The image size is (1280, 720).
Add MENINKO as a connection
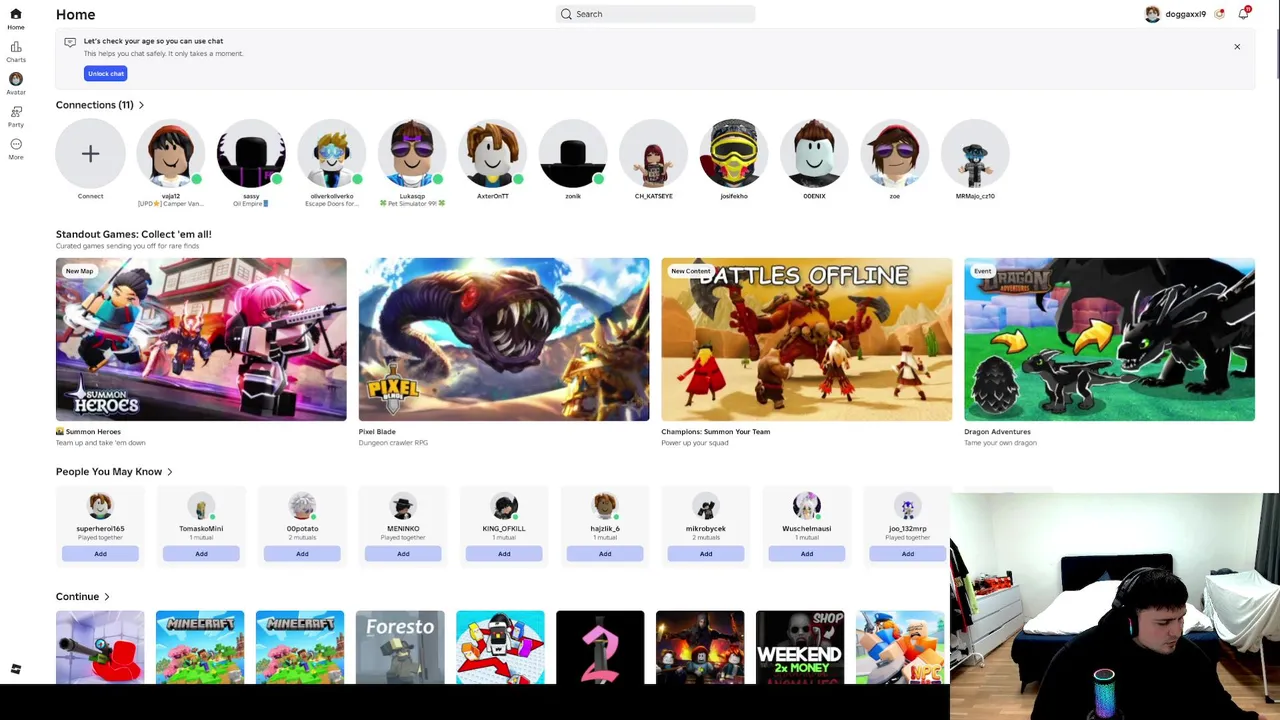(403, 554)
